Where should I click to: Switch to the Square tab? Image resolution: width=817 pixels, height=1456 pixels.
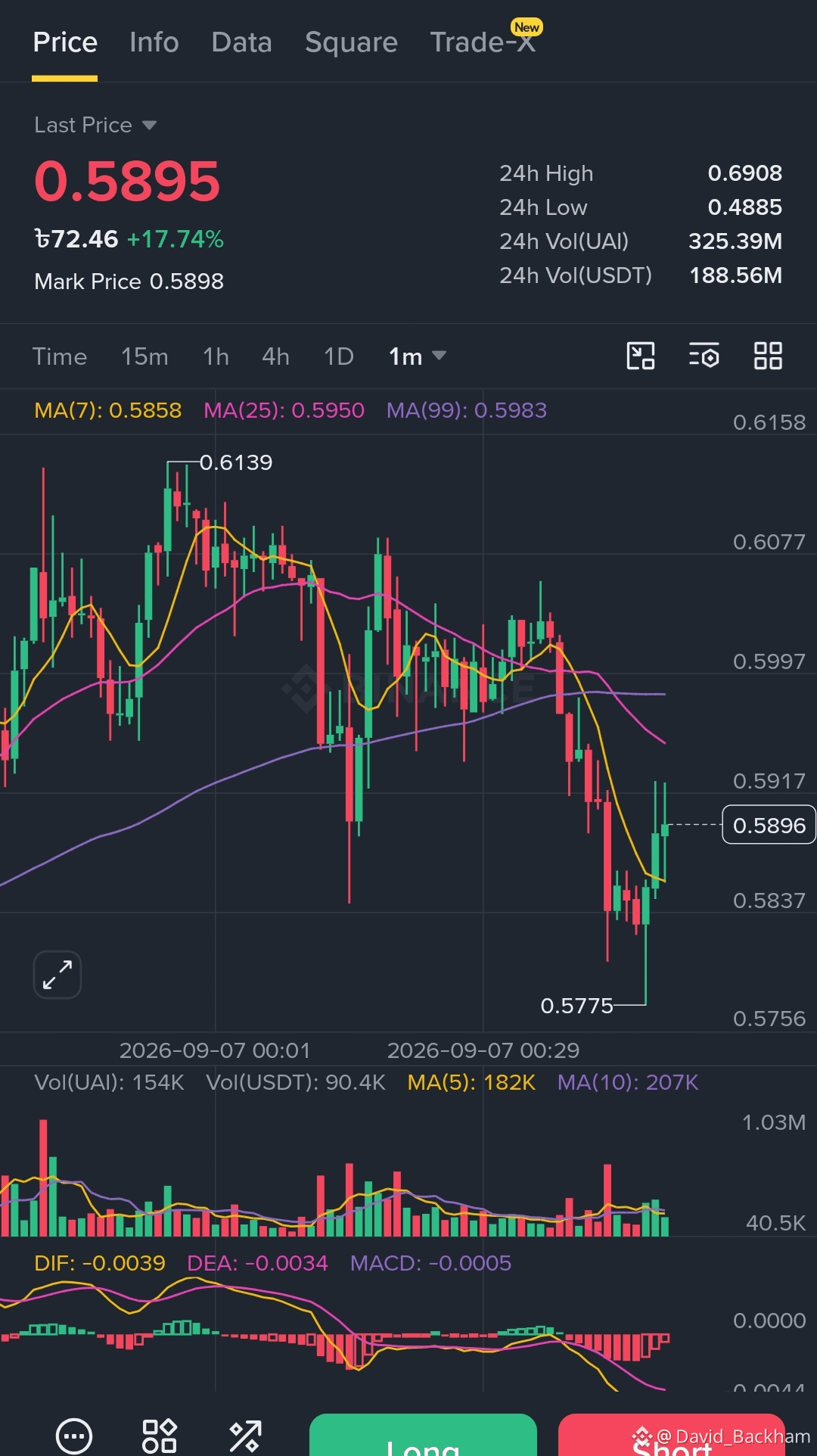(x=351, y=42)
